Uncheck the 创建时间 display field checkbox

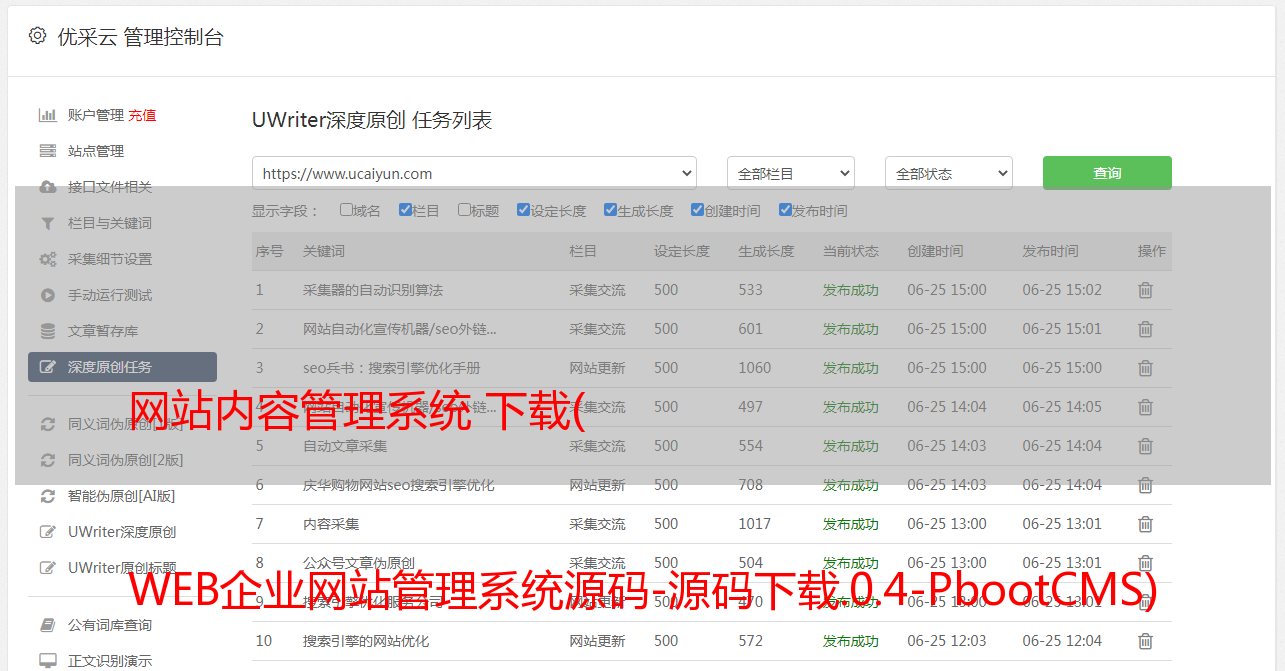tap(697, 210)
